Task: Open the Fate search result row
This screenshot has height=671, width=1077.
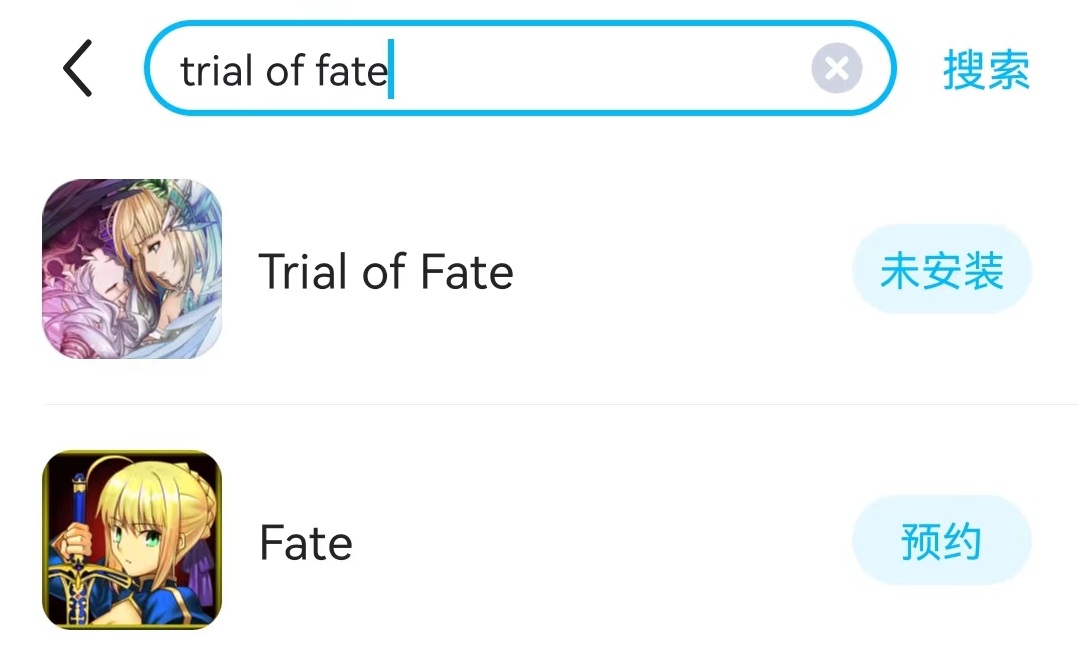Action: pos(538,540)
